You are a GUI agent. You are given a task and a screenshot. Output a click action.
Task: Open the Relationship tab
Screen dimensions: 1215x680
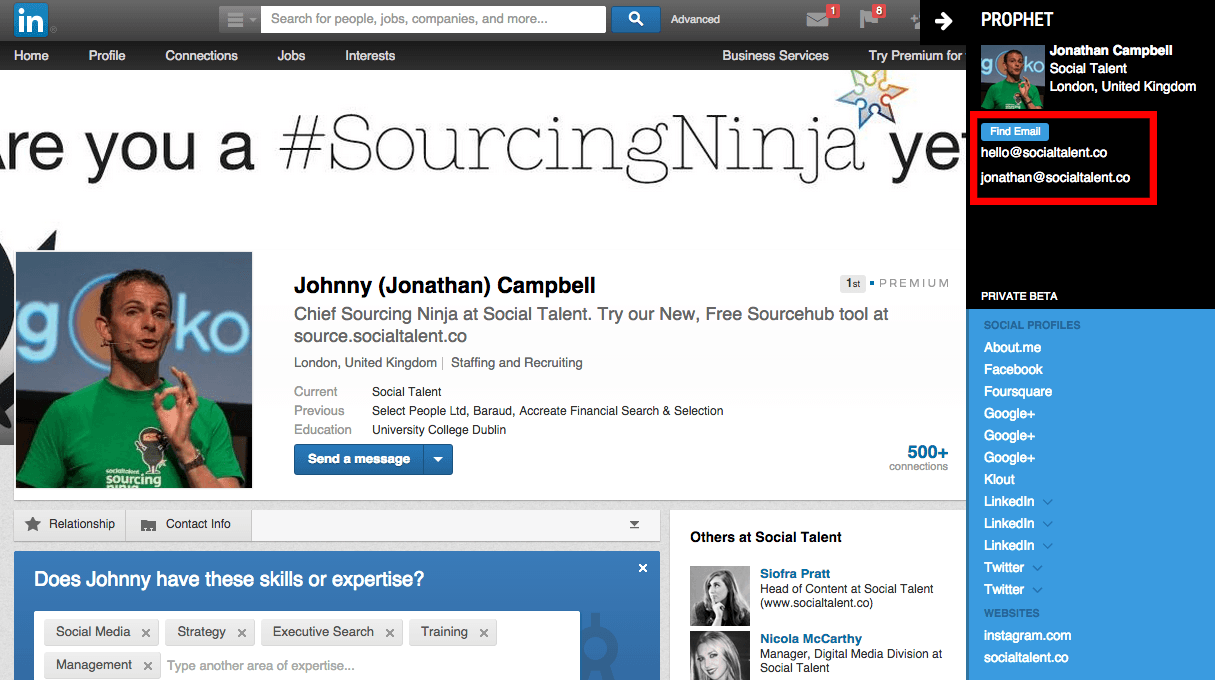(x=70, y=524)
